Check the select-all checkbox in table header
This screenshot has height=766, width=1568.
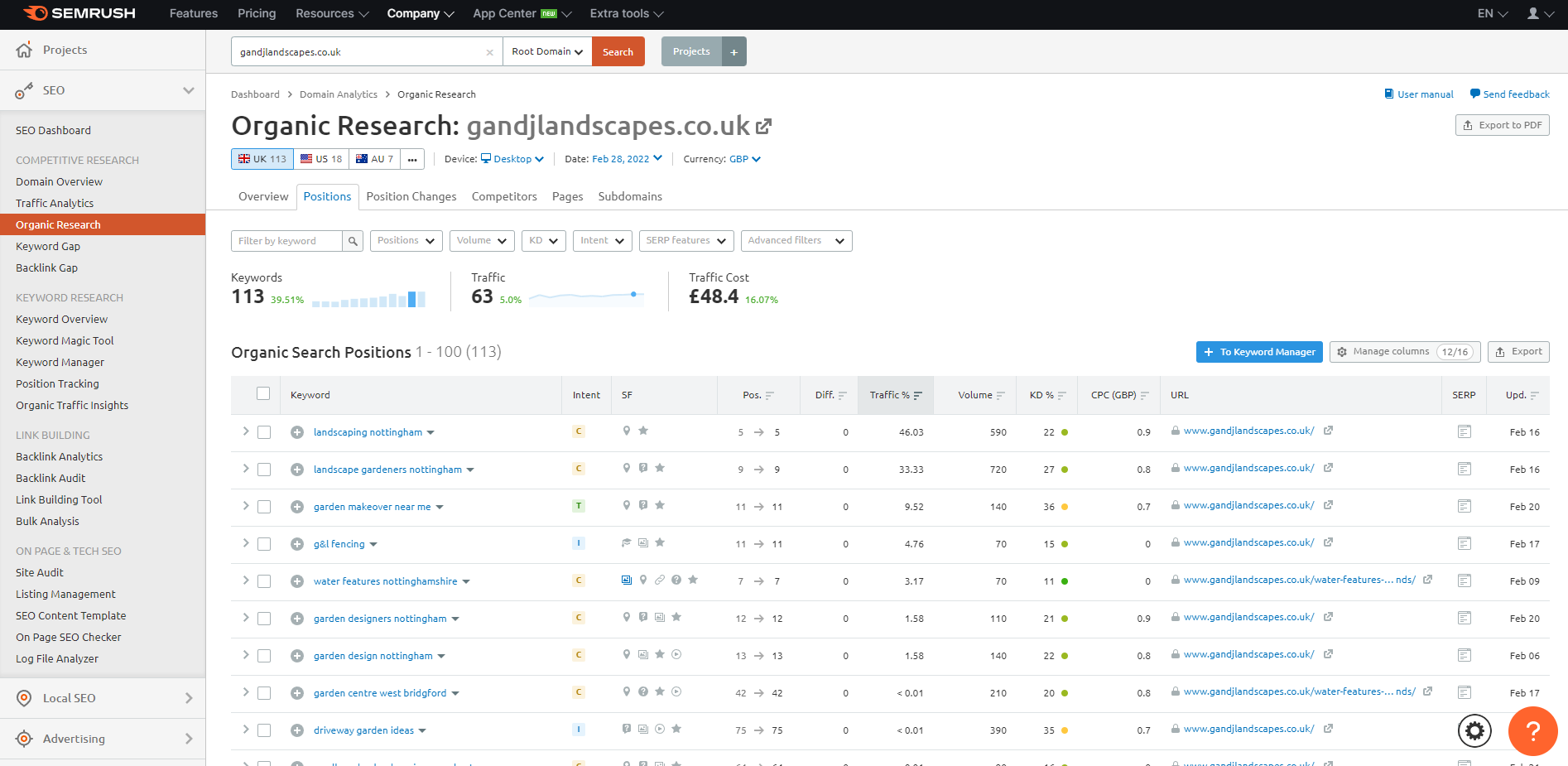(x=262, y=394)
